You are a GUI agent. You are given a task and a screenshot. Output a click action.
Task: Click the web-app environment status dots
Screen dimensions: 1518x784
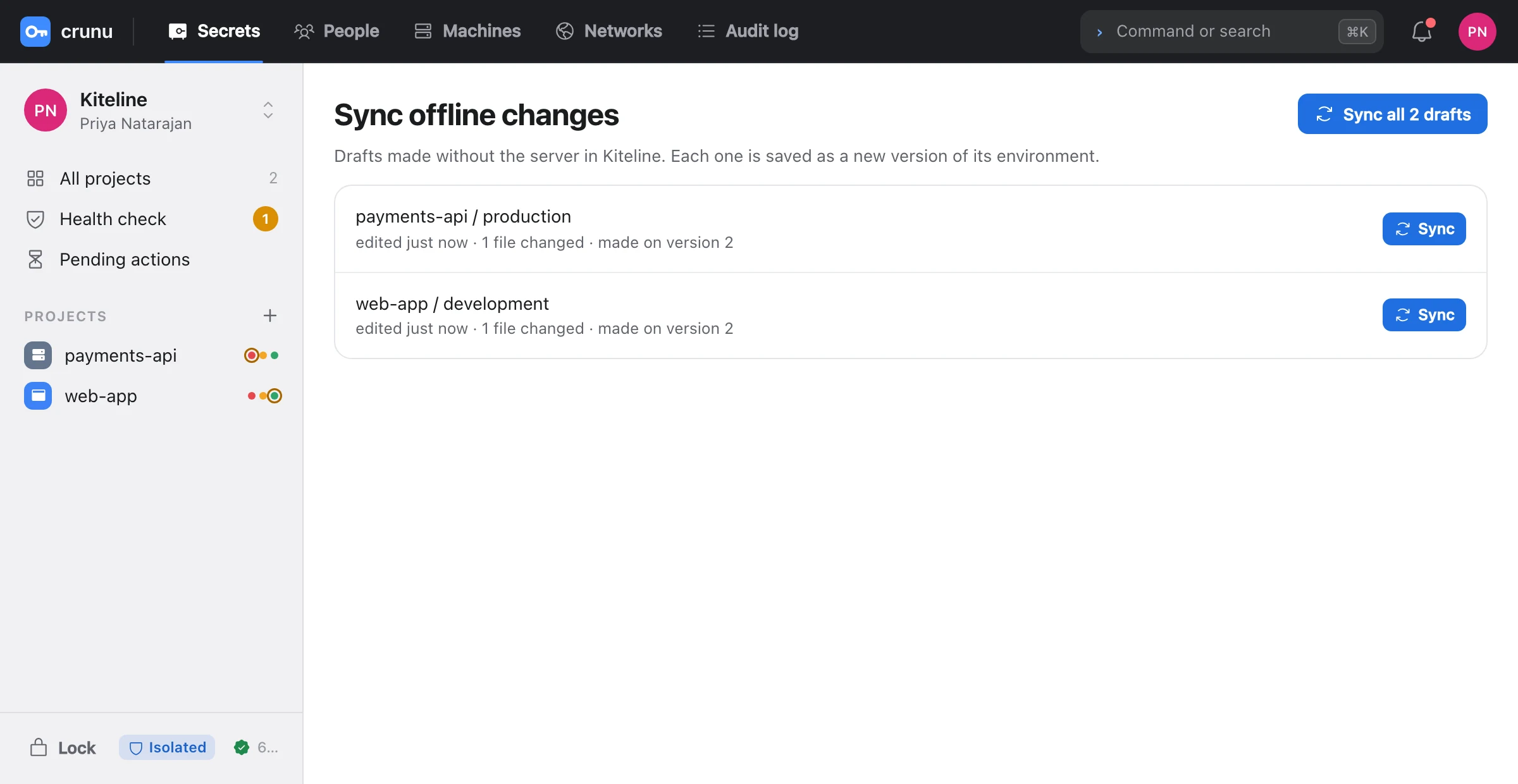pos(264,396)
